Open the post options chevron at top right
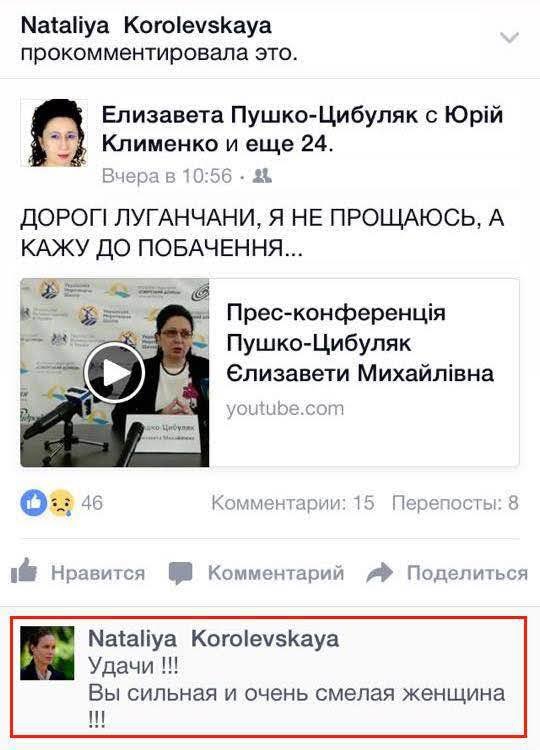 point(509,37)
